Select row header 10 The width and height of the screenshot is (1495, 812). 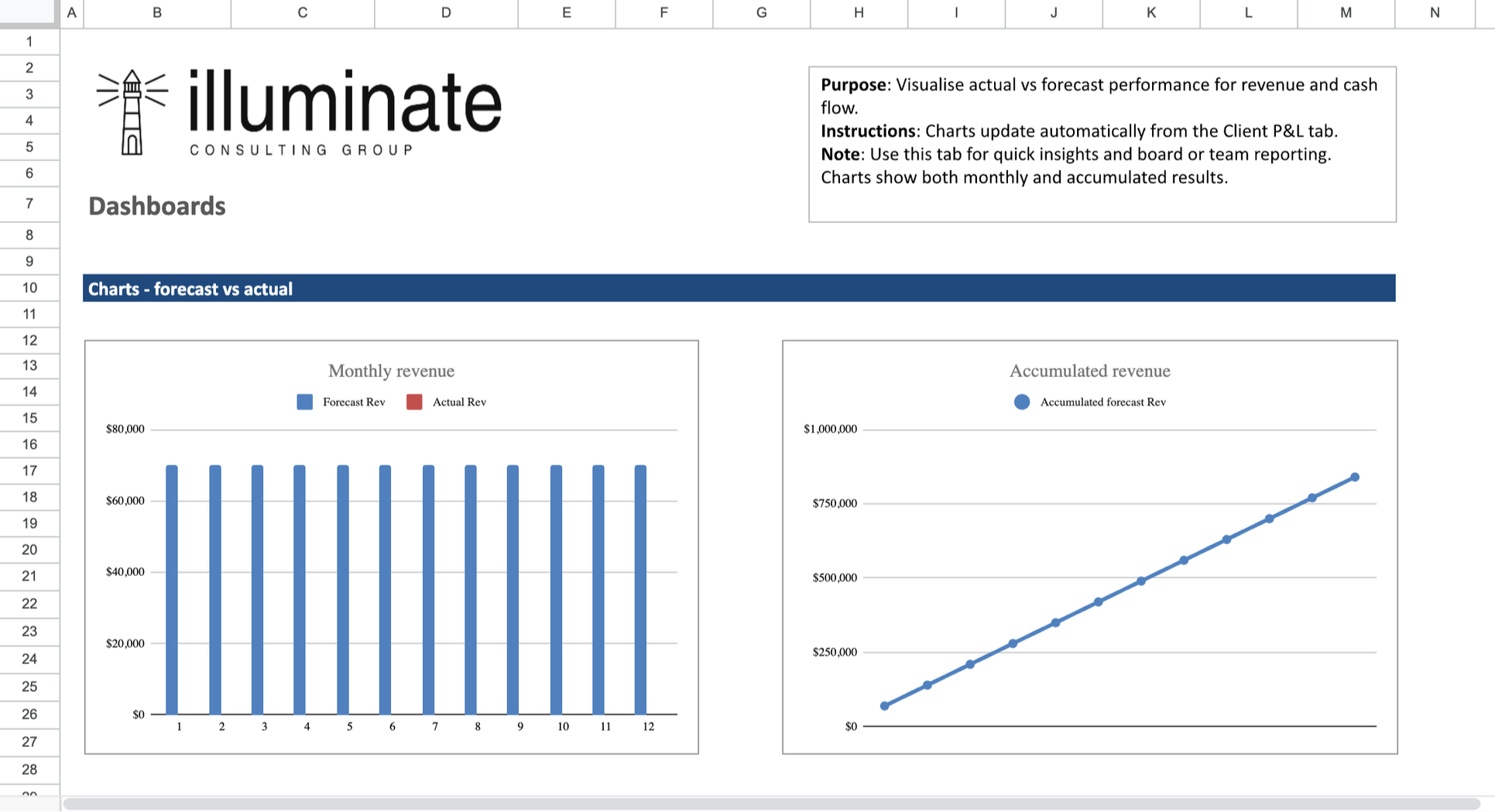point(29,287)
